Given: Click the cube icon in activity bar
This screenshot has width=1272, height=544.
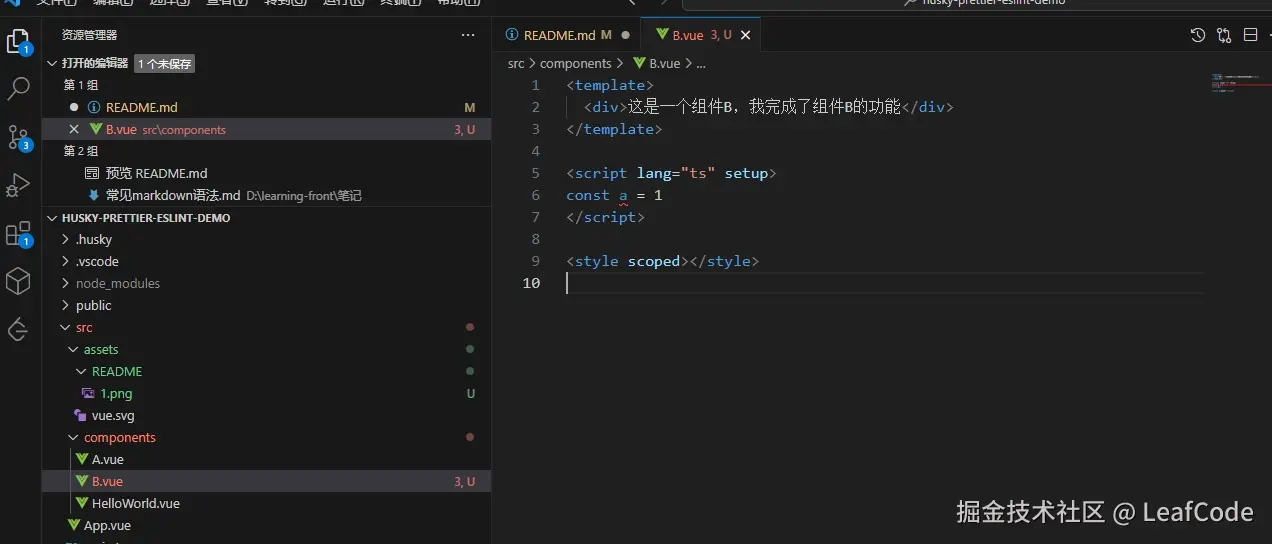Looking at the screenshot, I should coord(18,281).
